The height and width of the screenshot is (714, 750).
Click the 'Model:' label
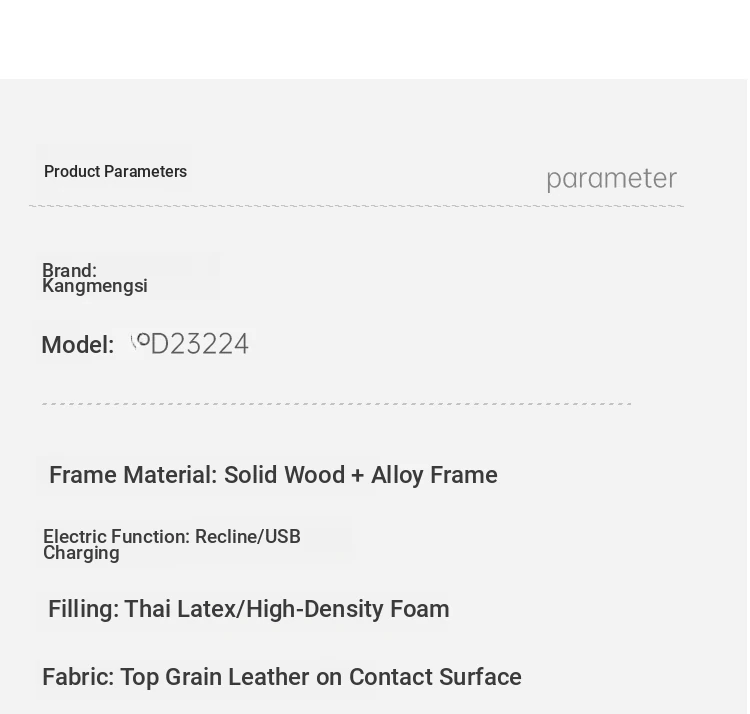77,345
